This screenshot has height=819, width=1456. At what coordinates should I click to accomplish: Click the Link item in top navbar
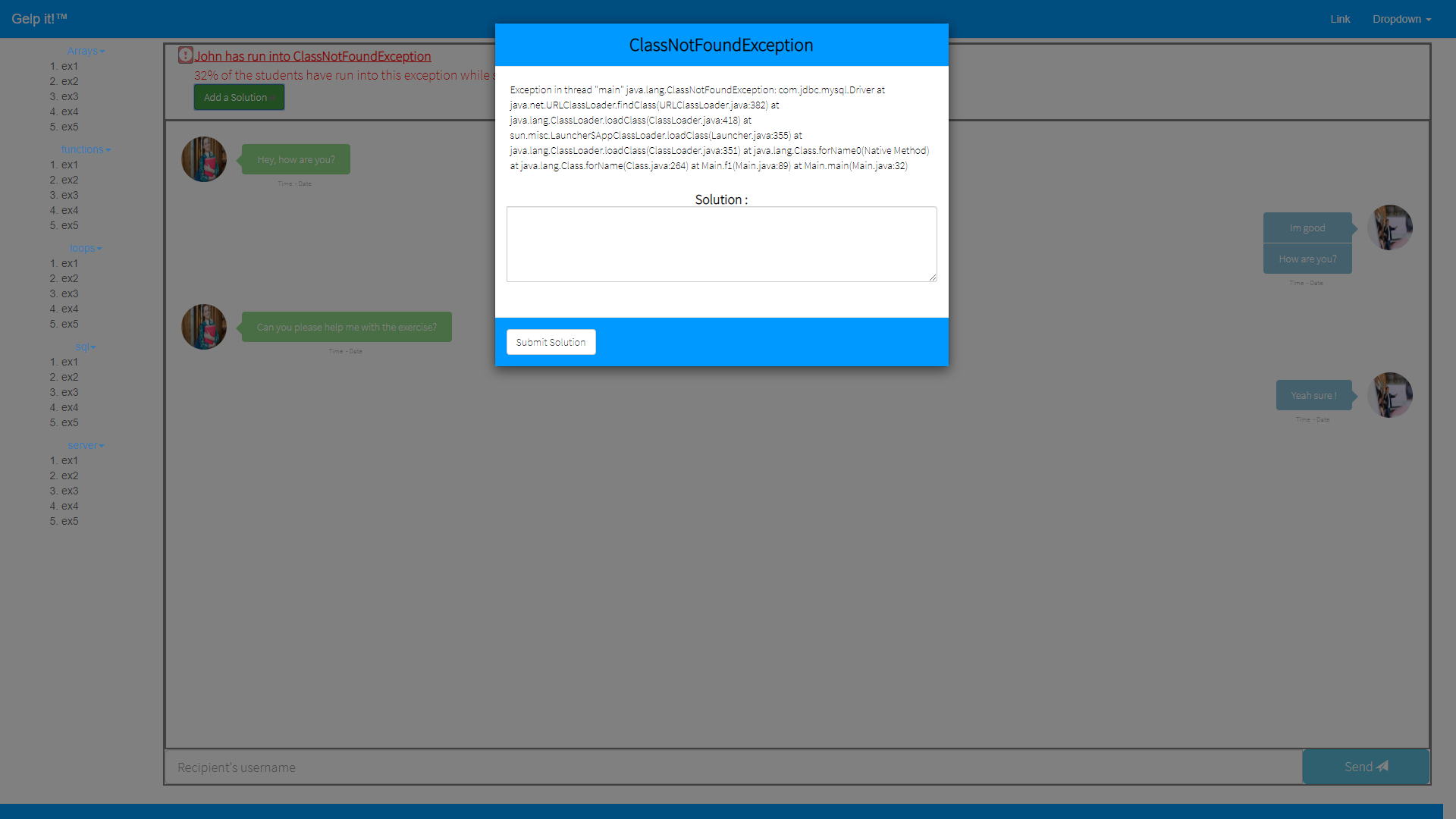tap(1340, 19)
